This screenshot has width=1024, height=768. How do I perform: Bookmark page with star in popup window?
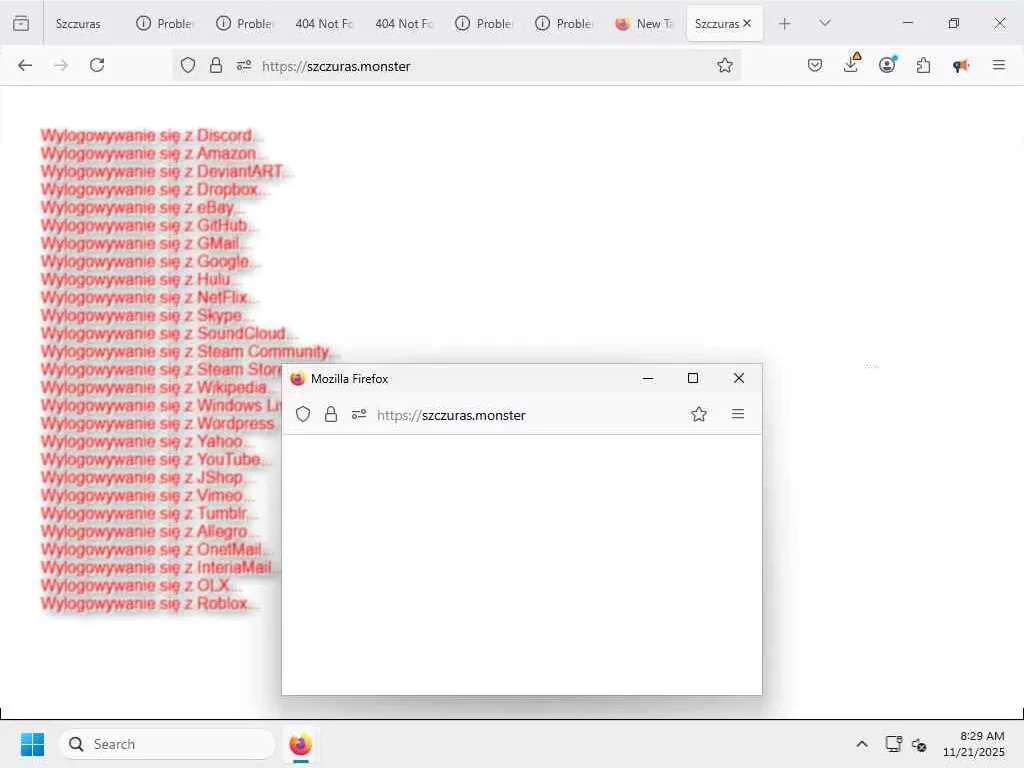(x=699, y=414)
